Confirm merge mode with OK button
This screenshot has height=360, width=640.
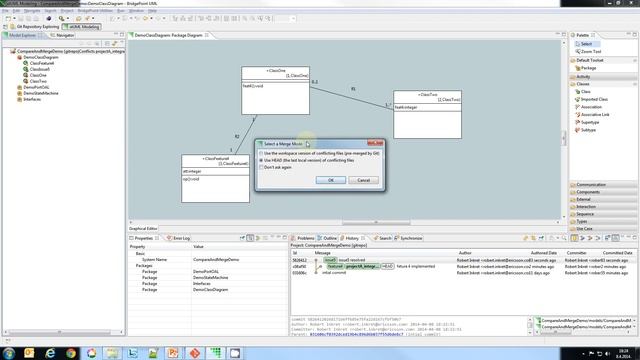click(x=331, y=180)
